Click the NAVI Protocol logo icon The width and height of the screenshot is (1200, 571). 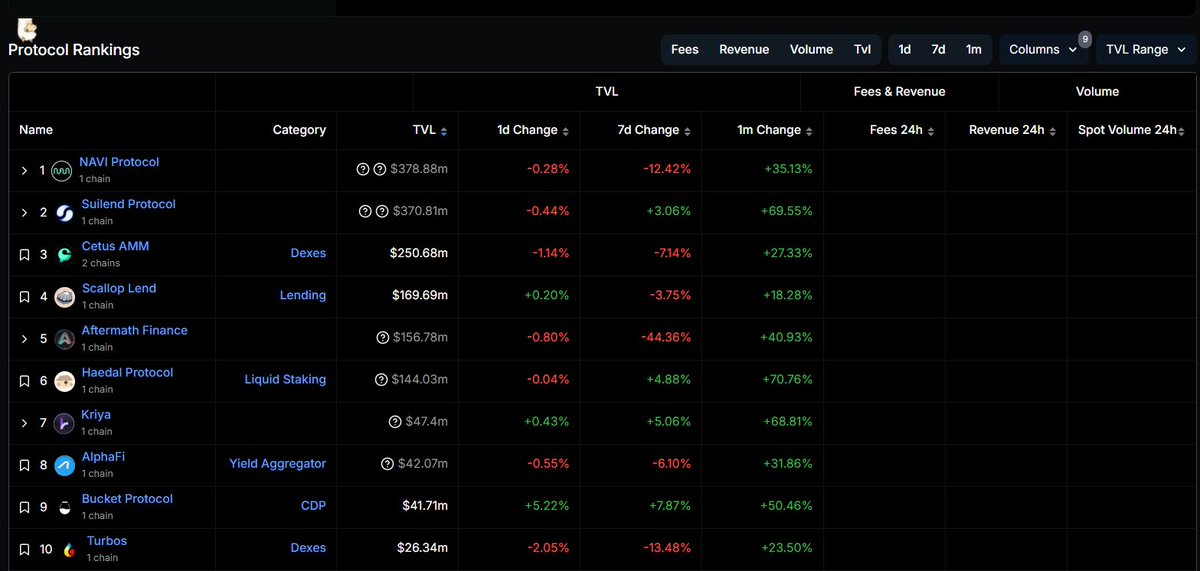(x=63, y=171)
